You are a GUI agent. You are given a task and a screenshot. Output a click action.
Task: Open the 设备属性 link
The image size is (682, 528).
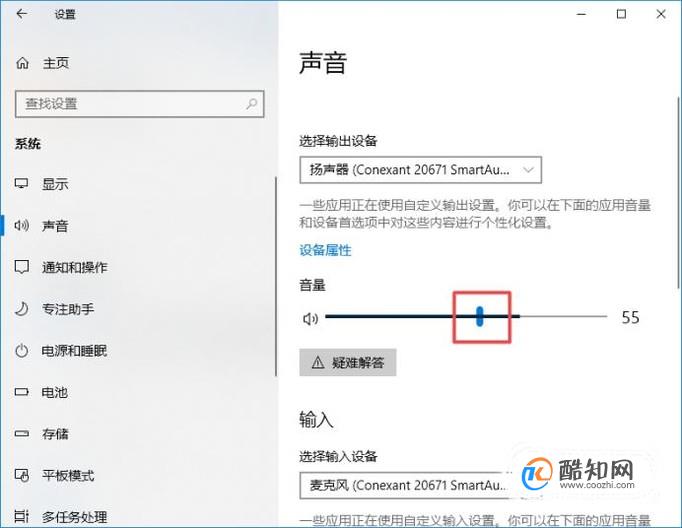click(x=325, y=250)
